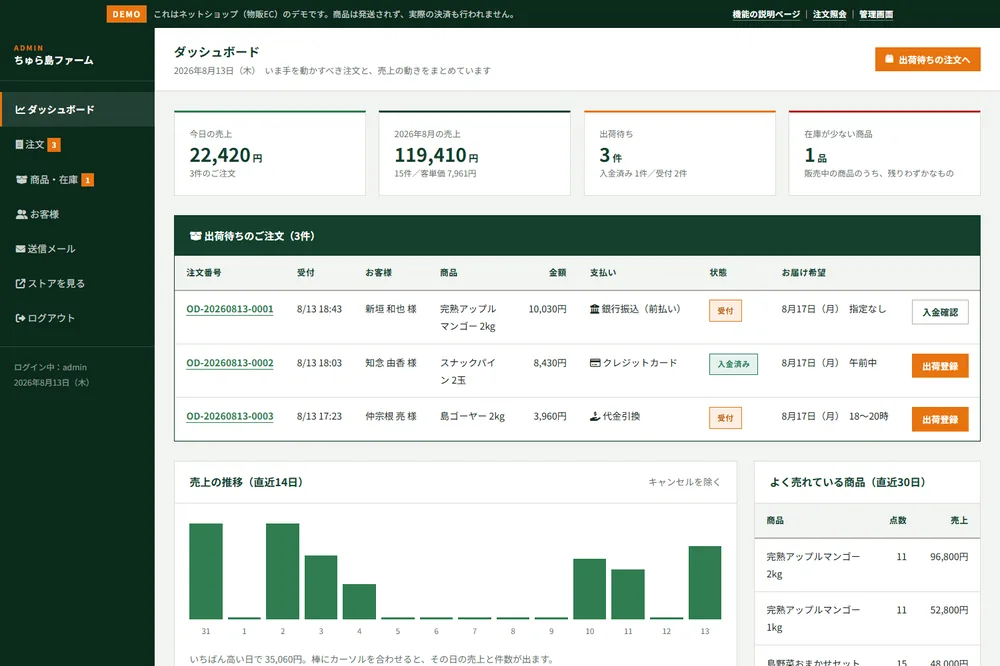Click 出荷登録 for order OD-20260813-0002
This screenshot has height=666, width=1000.
click(940, 366)
